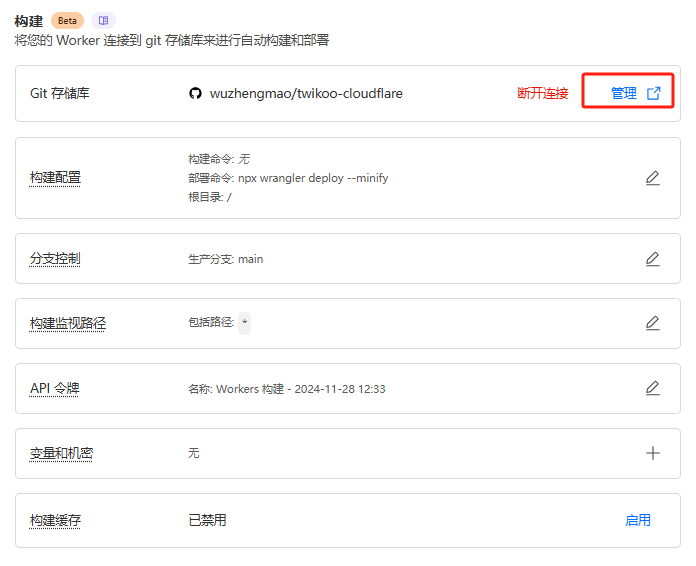The width and height of the screenshot is (696, 566).
Task: Enable build cache via 启用
Action: pyautogui.click(x=637, y=520)
